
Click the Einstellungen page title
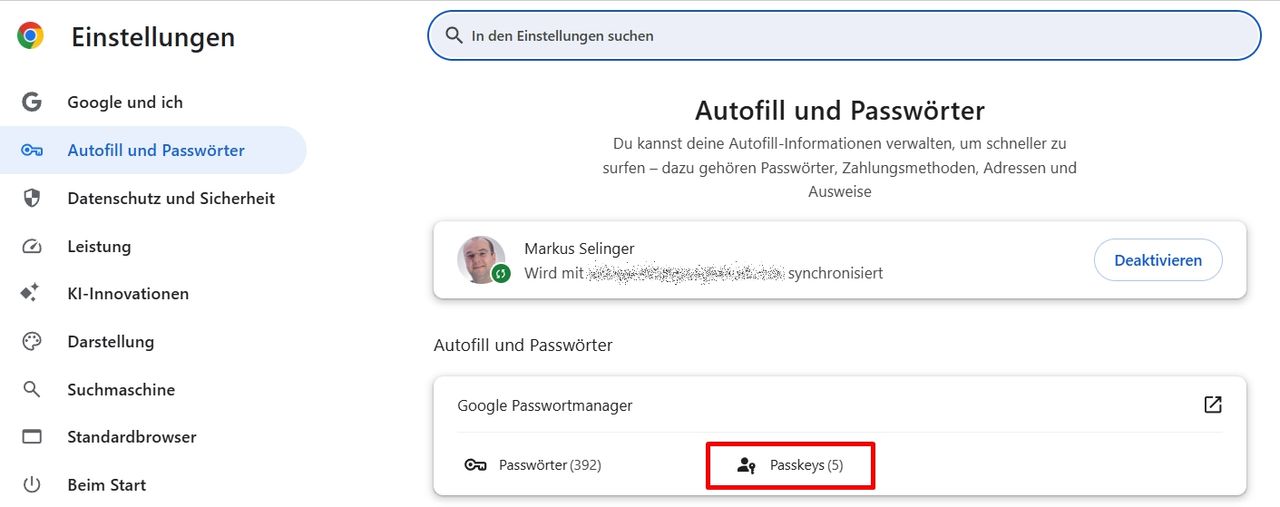pyautogui.click(x=153, y=37)
